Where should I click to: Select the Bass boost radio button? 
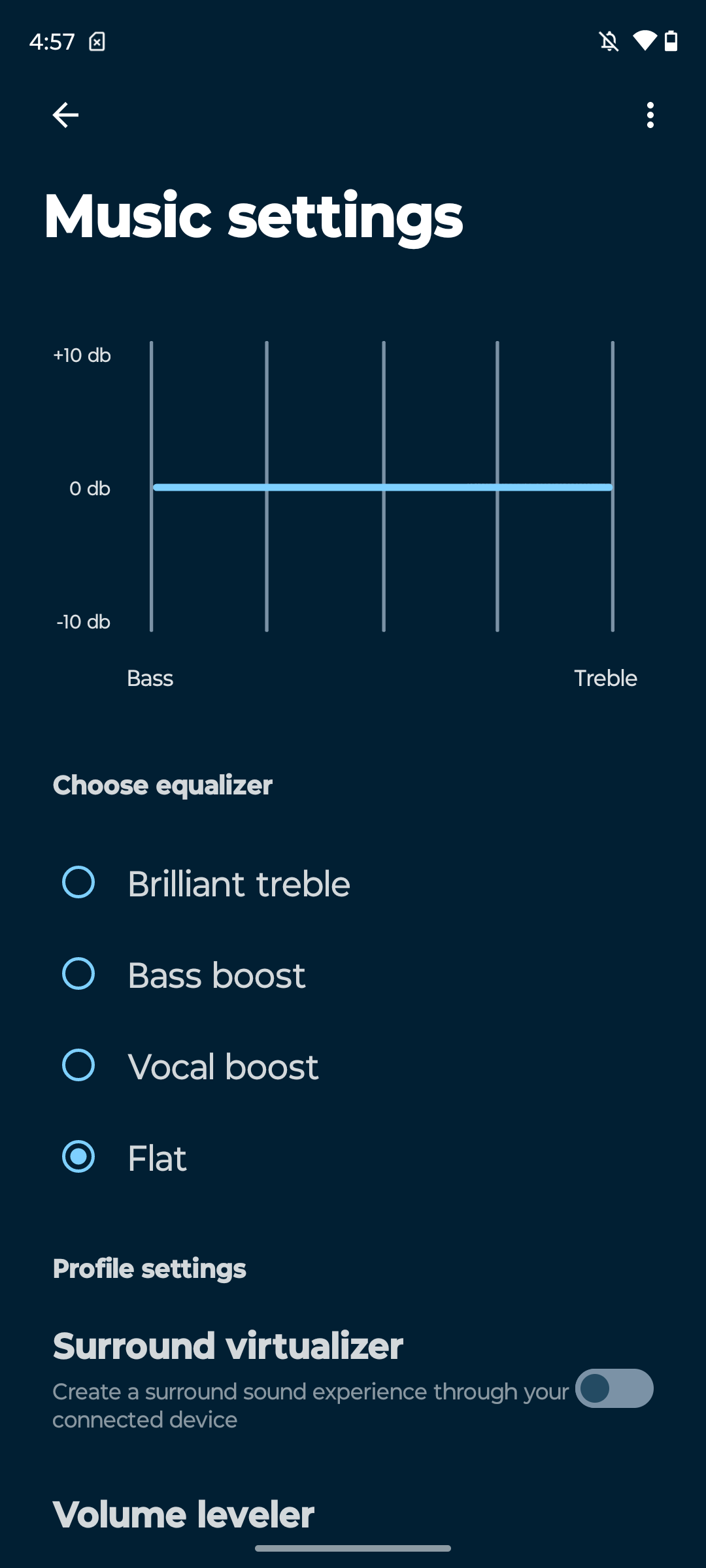tap(78, 974)
